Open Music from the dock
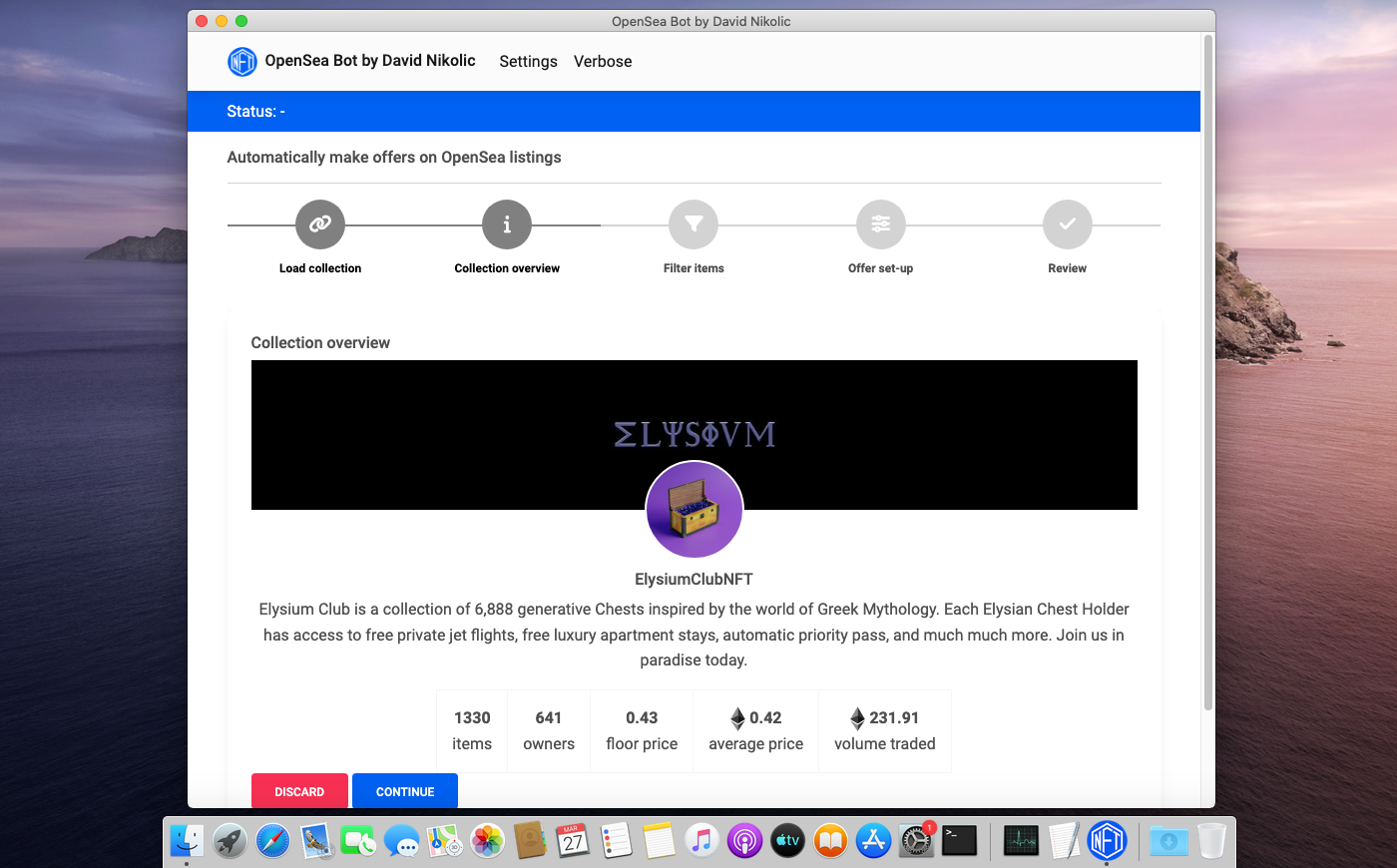This screenshot has height=868, width=1397. pos(701,841)
